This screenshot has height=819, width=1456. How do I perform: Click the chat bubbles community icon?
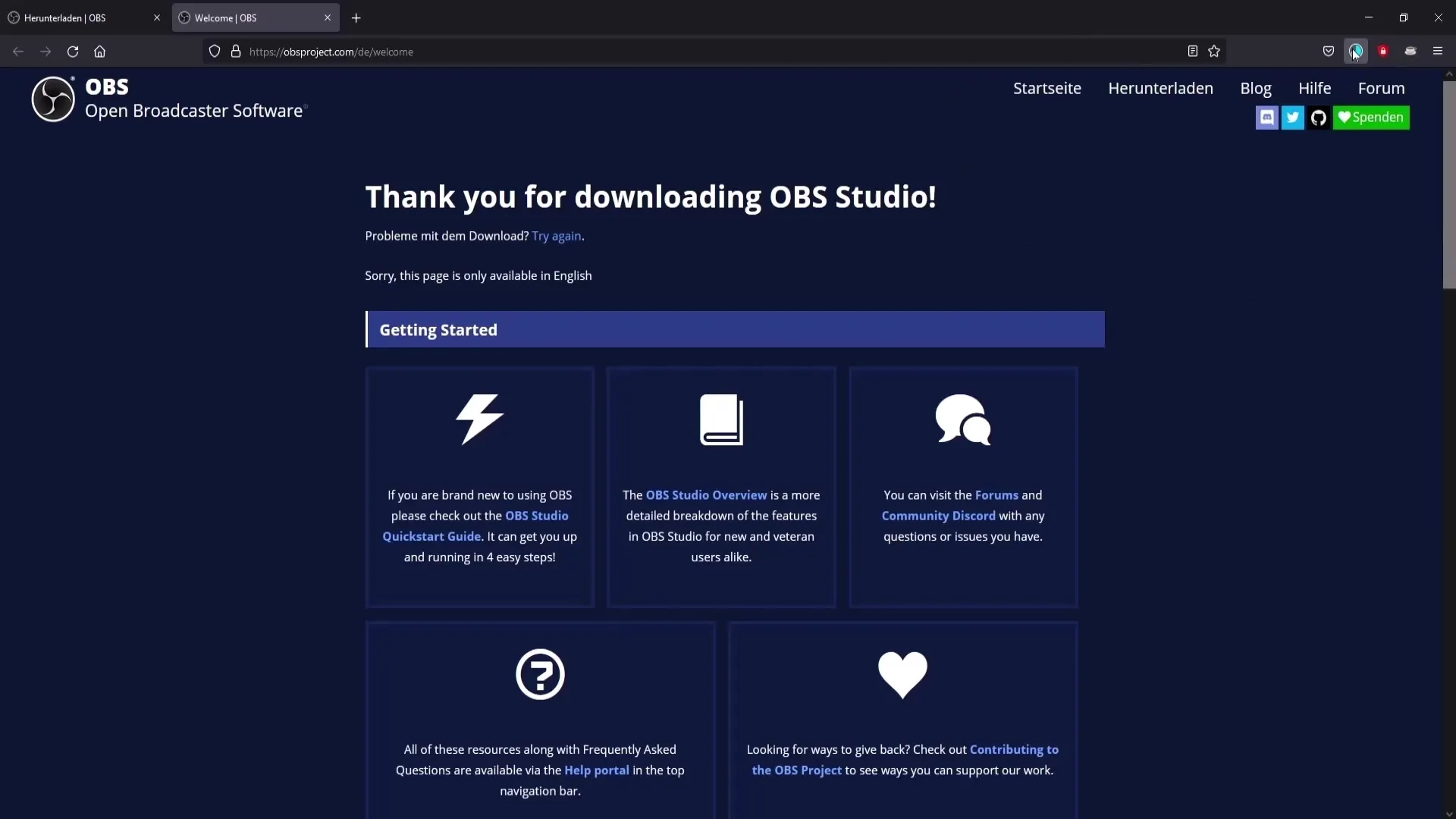click(963, 419)
